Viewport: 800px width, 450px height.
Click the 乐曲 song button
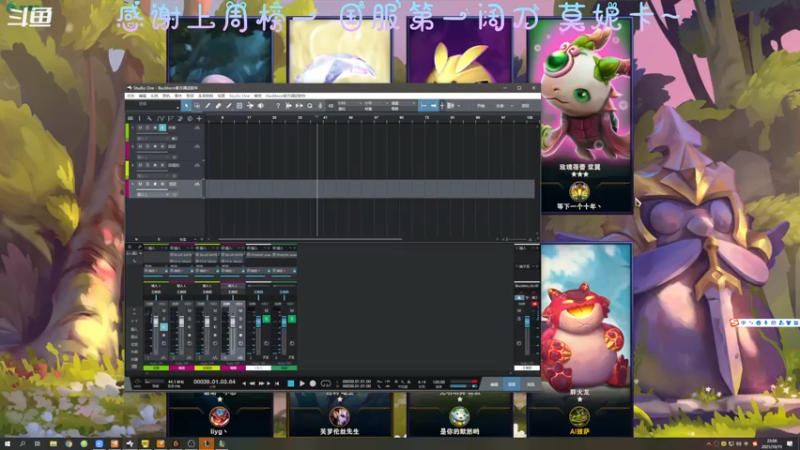click(x=500, y=106)
